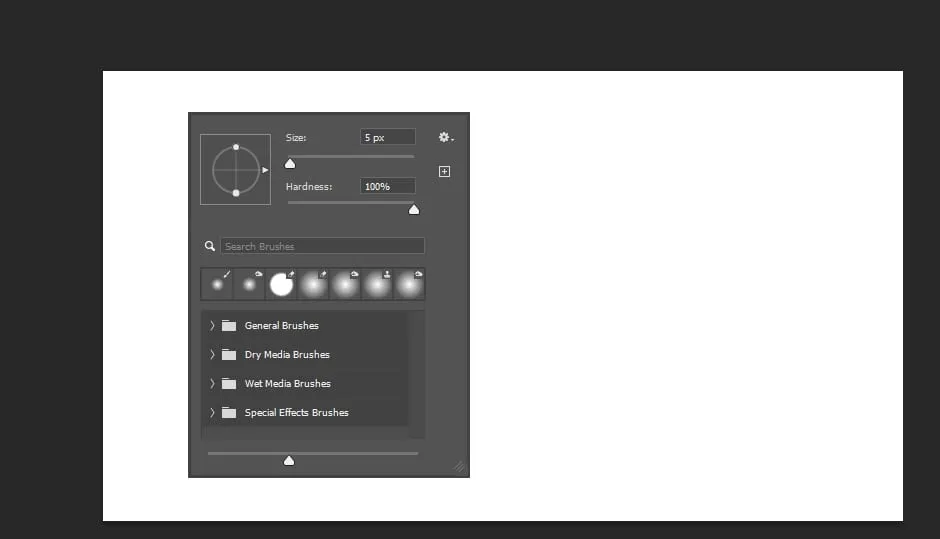Click the General Brushes folder icon
940x539 pixels.
[x=229, y=326]
